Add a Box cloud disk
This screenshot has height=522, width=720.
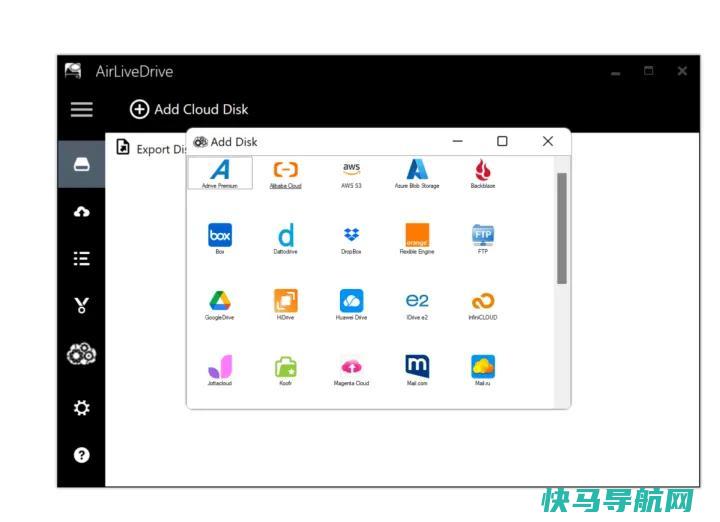(220, 239)
